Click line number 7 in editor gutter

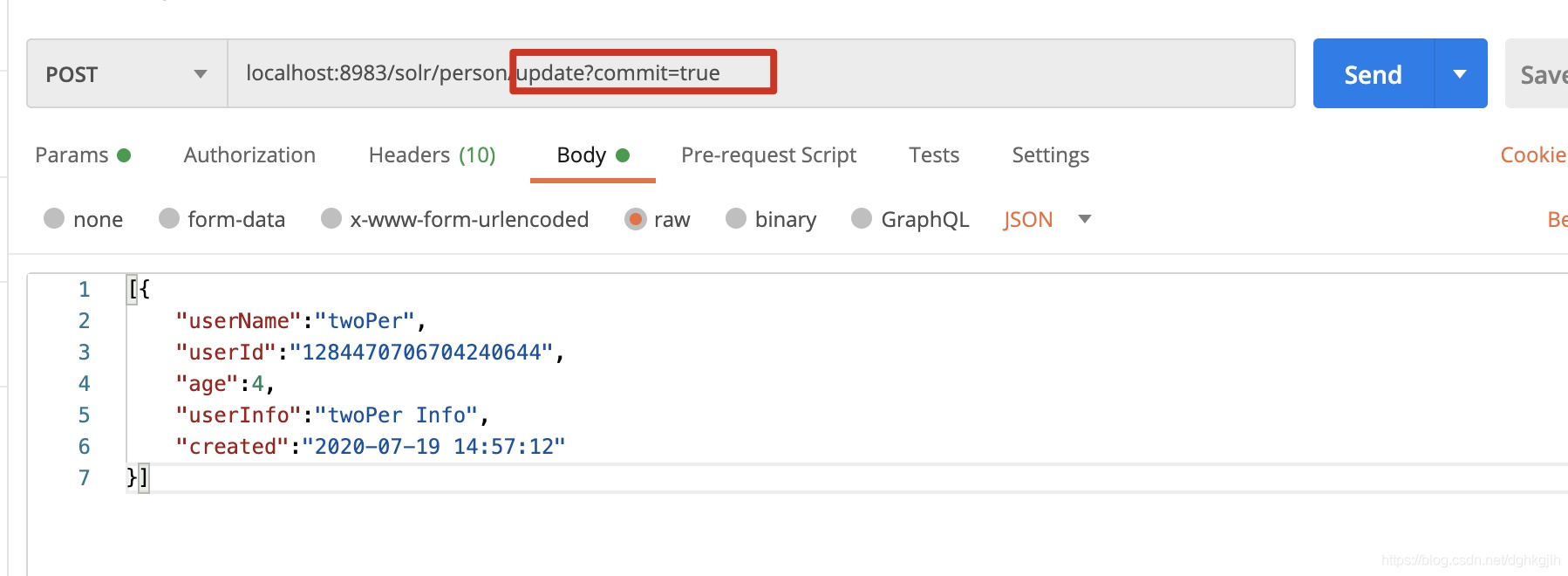(84, 478)
